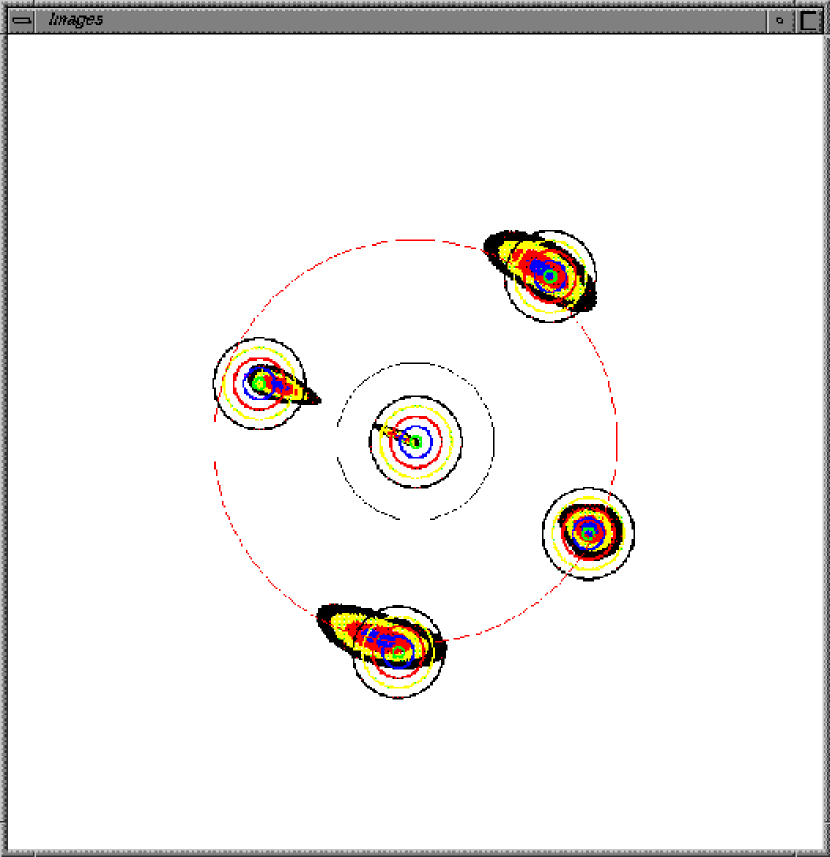The width and height of the screenshot is (830, 857).
Task: Click the green center of the bottom spot
Action: [x=399, y=652]
